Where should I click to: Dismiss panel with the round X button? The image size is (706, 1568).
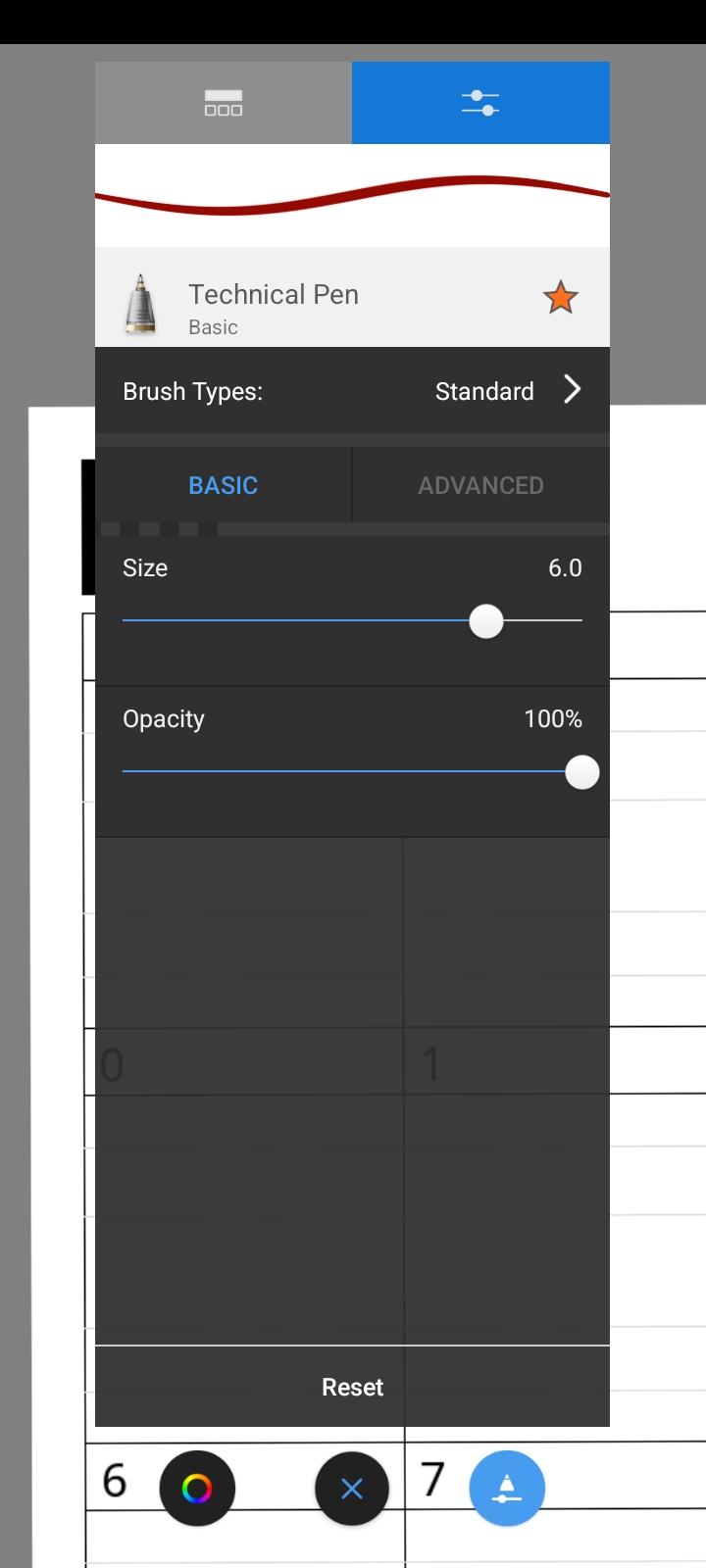tap(352, 1489)
